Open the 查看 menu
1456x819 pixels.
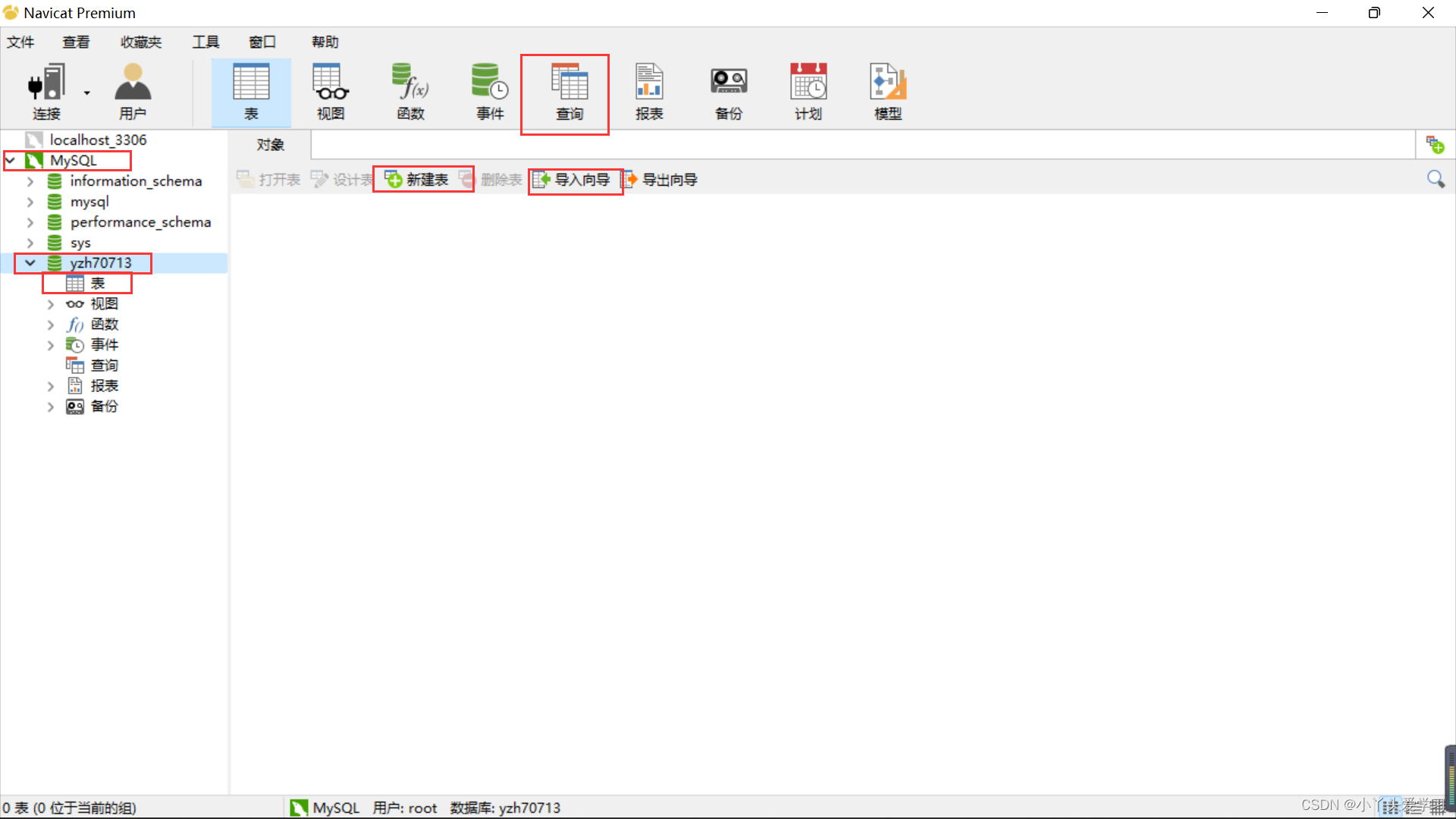click(76, 42)
